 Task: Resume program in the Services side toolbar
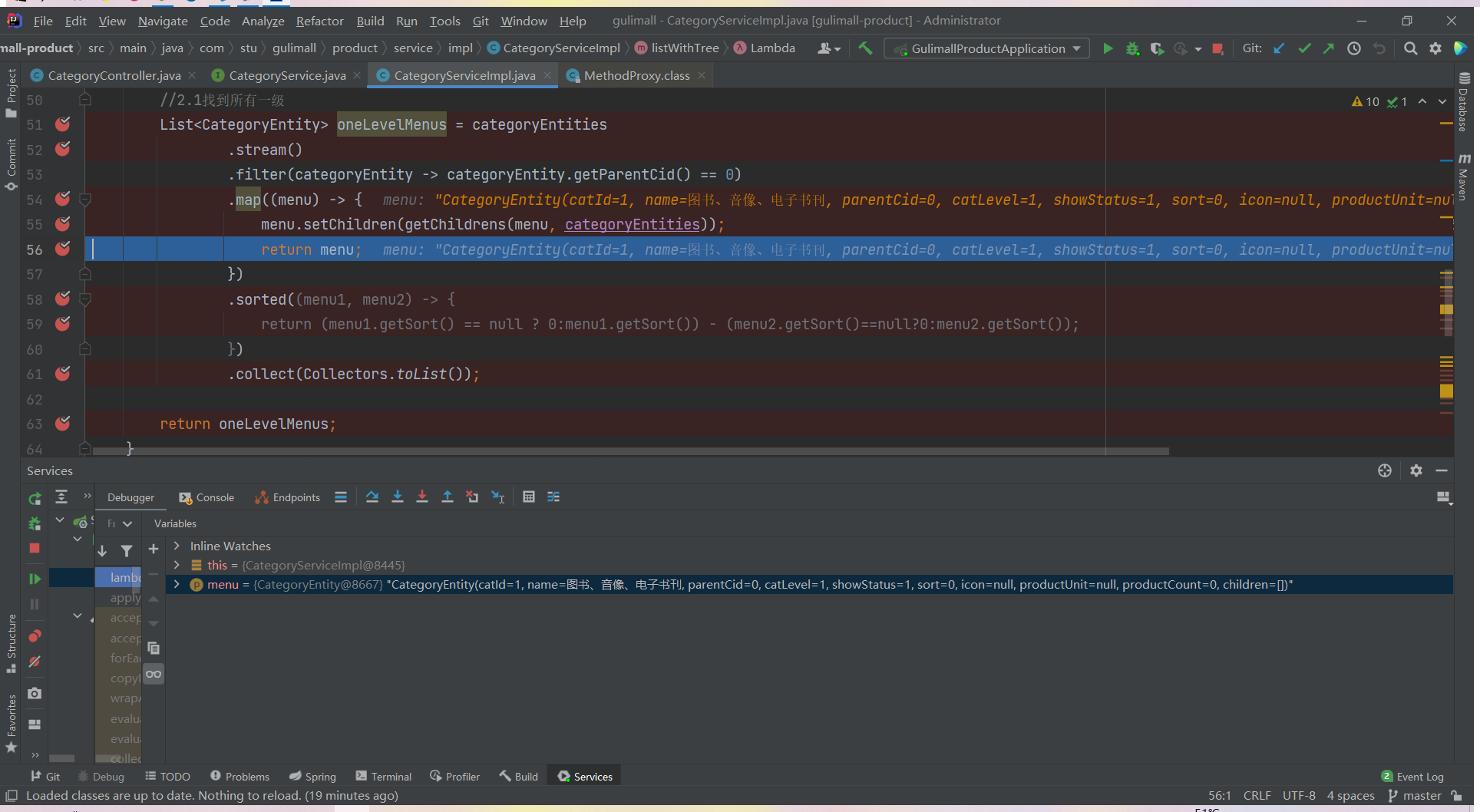tap(35, 579)
